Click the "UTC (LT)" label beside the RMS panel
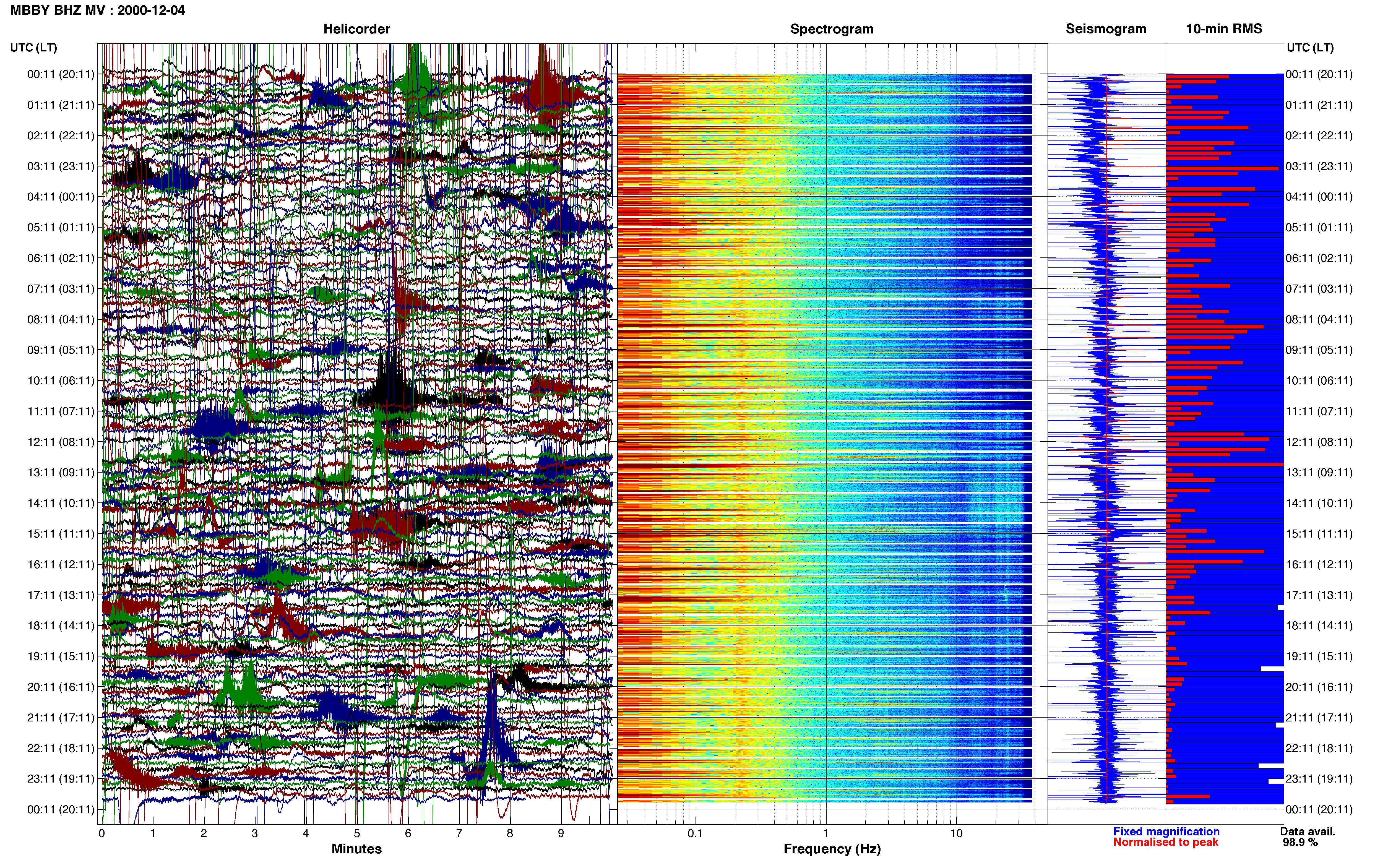 [1311, 48]
